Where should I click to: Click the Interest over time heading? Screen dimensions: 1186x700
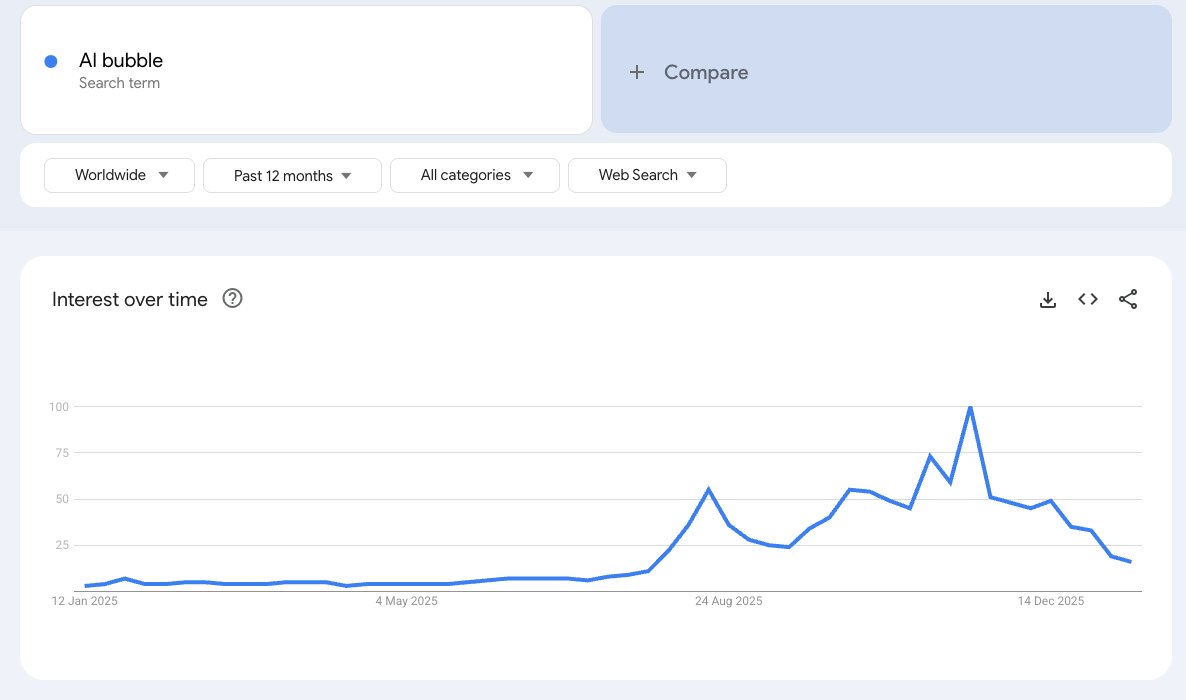[129, 299]
